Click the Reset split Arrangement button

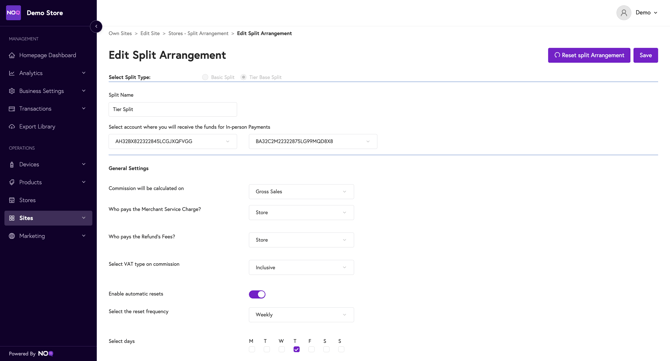point(589,55)
